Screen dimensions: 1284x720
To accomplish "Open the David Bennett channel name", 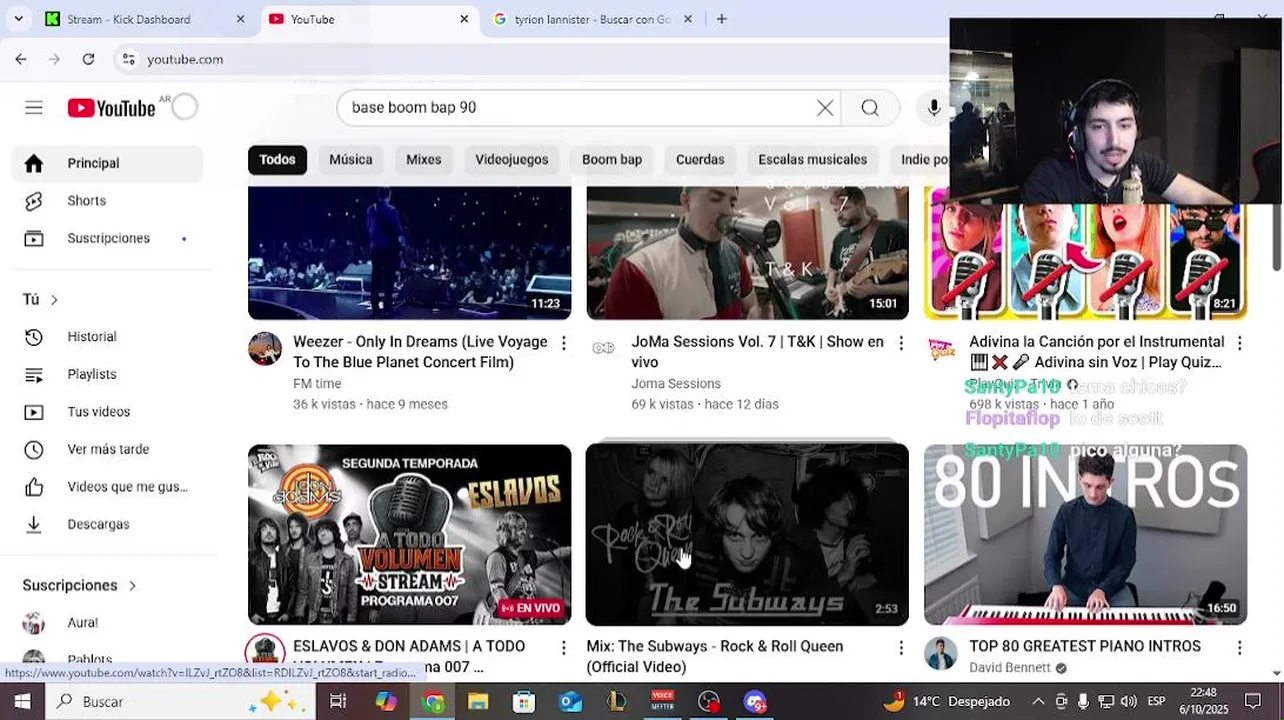I will pos(1010,668).
